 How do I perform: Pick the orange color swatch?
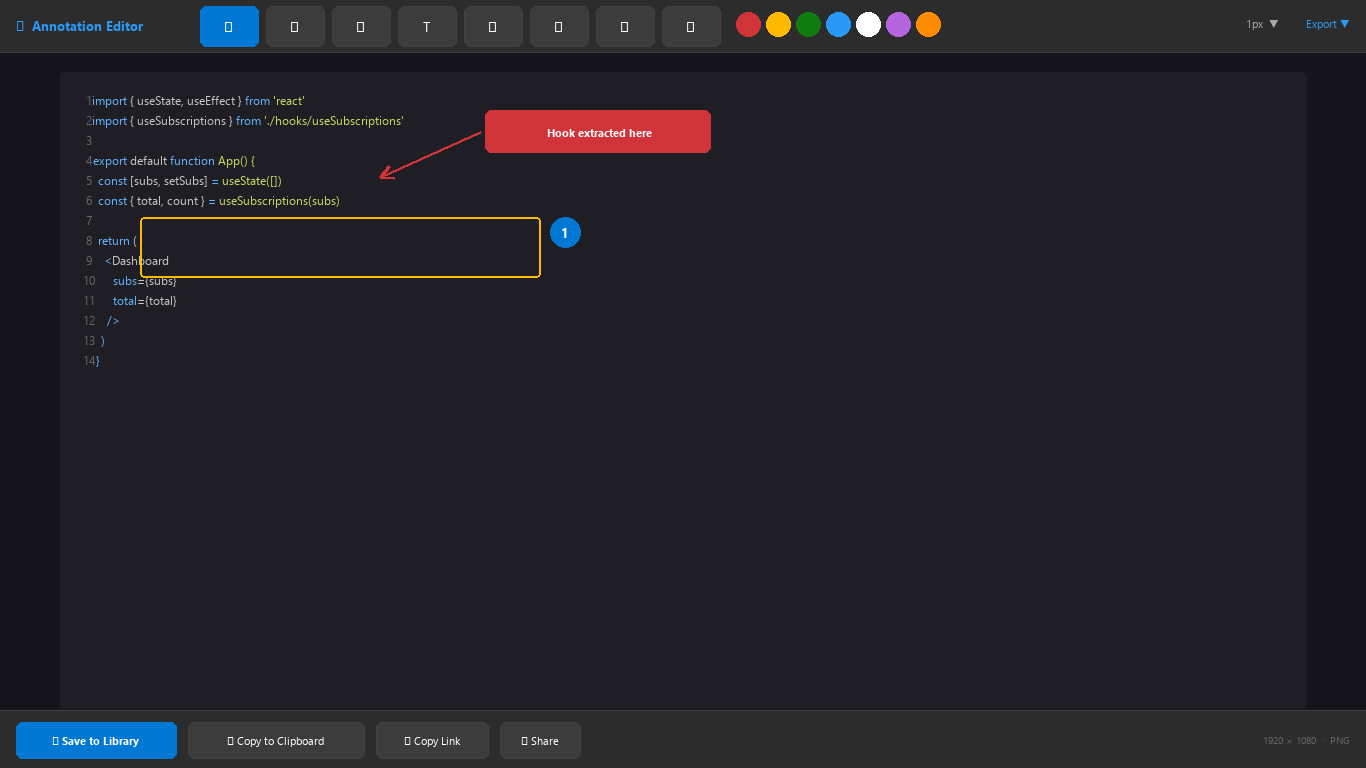pyautogui.click(x=928, y=25)
